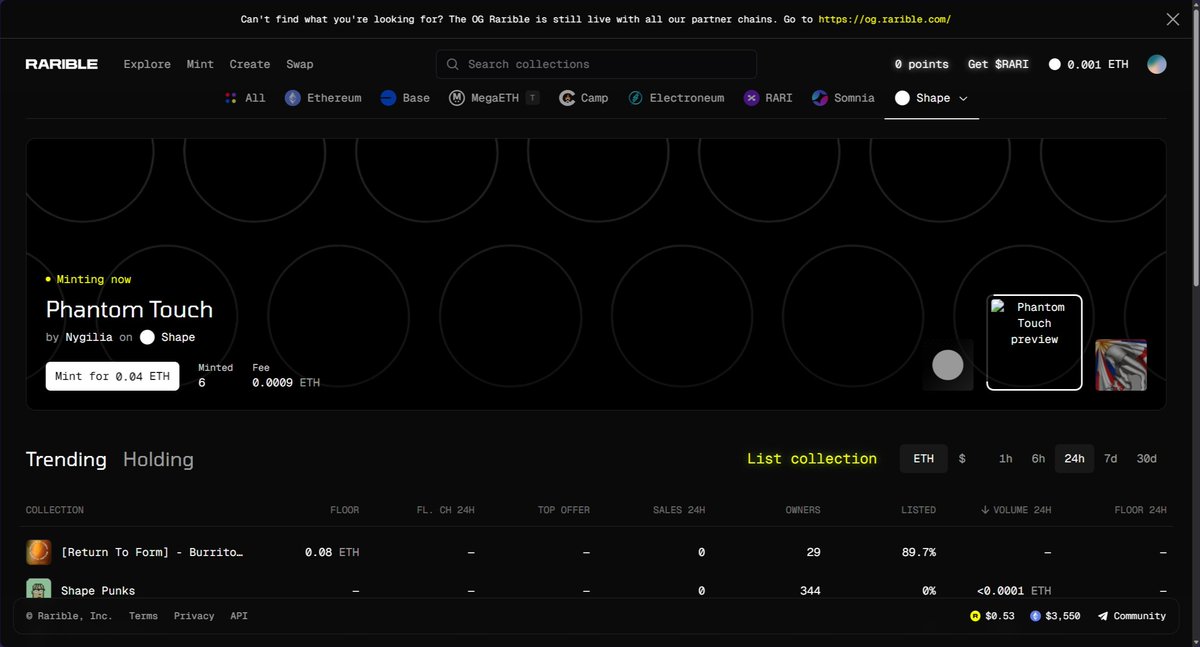This screenshot has height=647, width=1200.
Task: Switch currency display to ETH
Action: (922, 458)
